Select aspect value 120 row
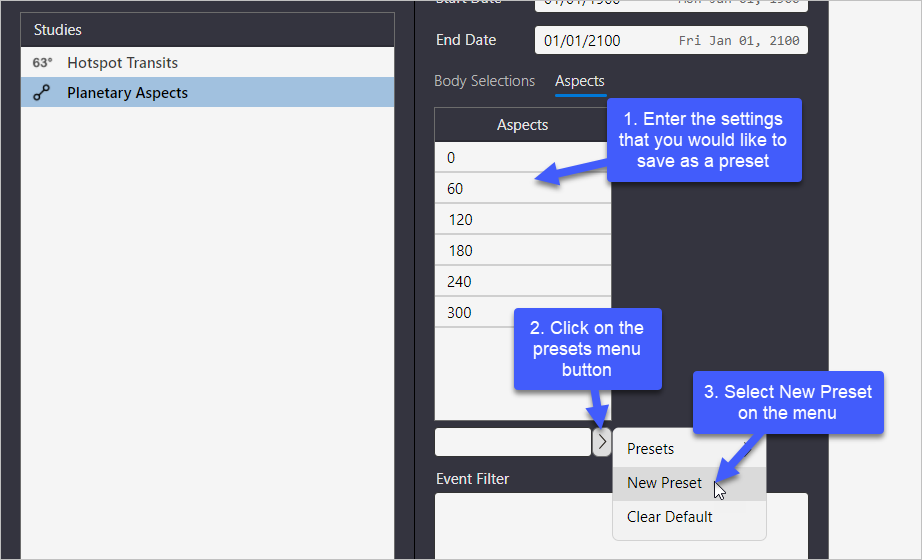This screenshot has width=922, height=560. tap(522, 219)
